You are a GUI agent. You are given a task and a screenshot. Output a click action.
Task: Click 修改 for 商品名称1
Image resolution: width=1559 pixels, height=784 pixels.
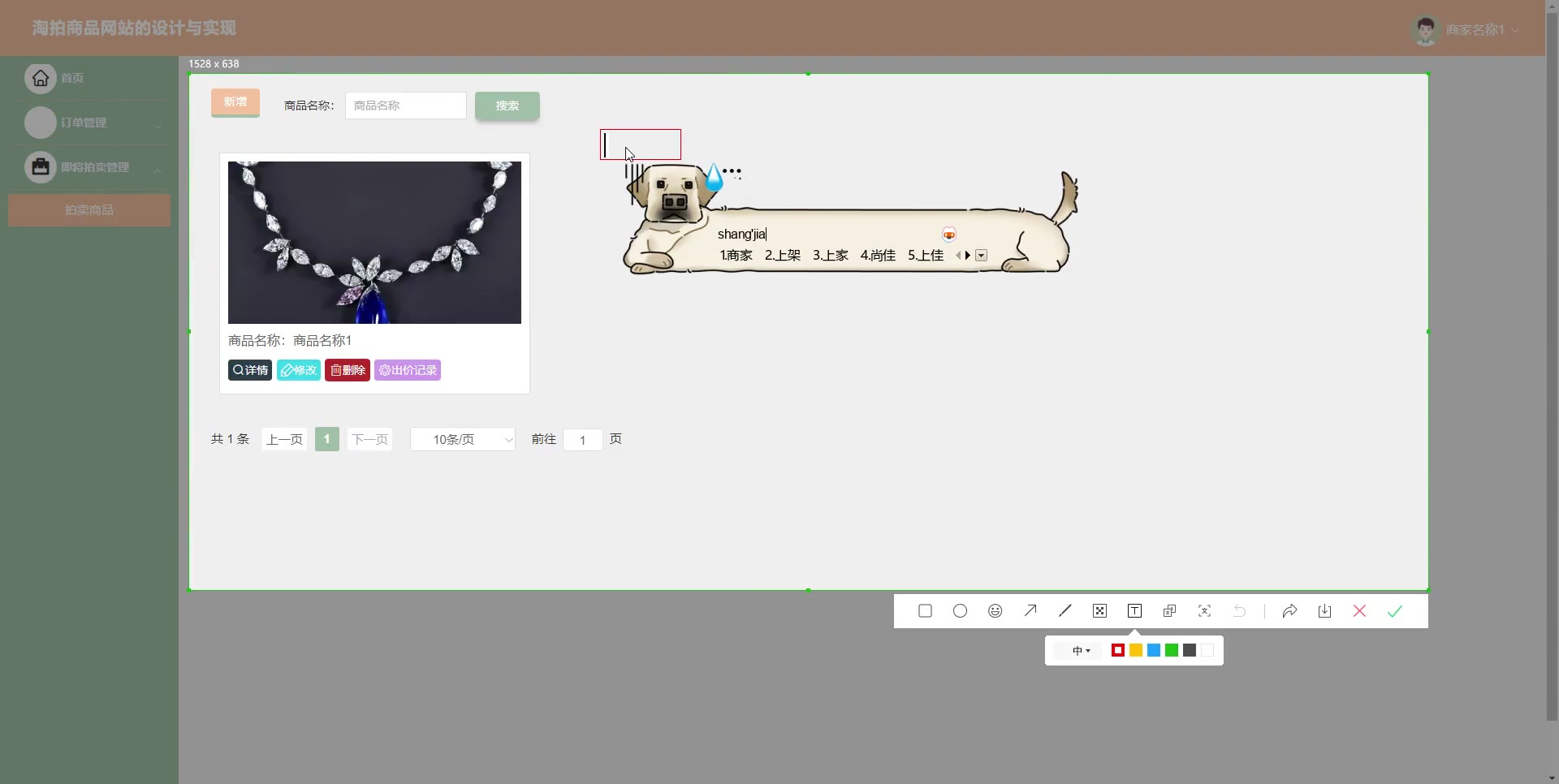click(x=299, y=370)
